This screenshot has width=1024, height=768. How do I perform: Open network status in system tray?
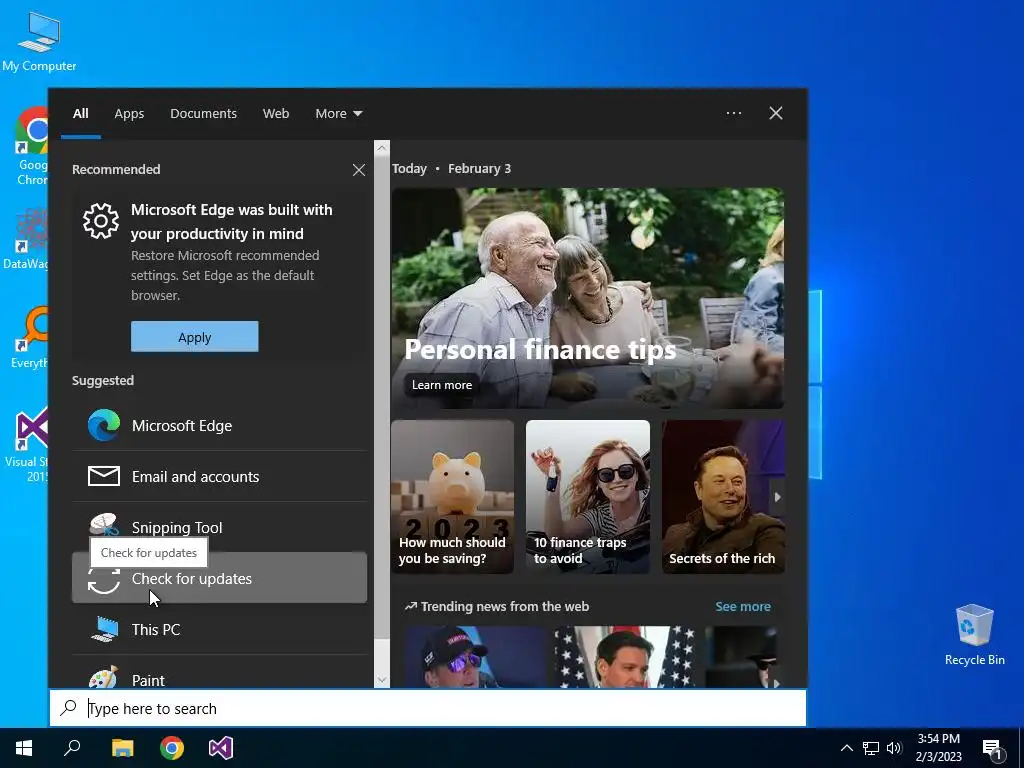(871, 748)
